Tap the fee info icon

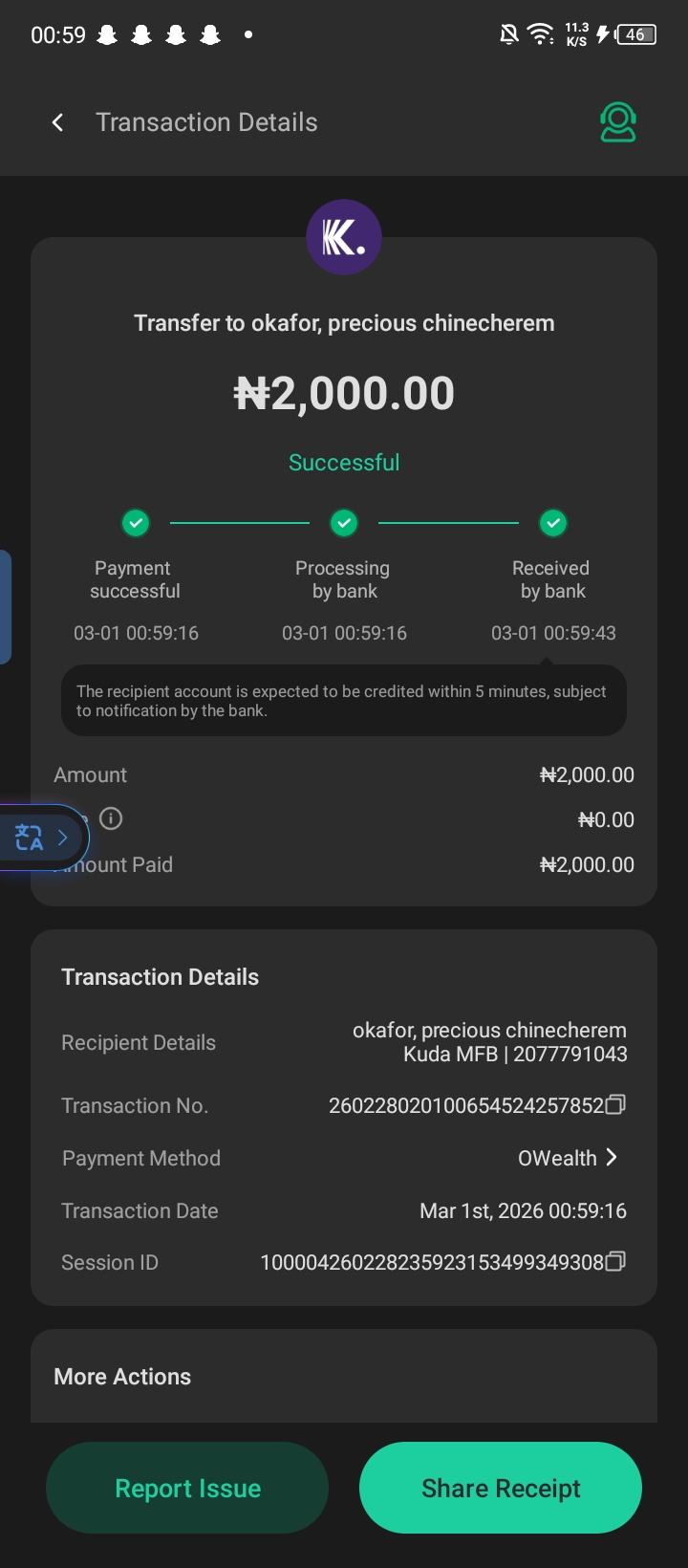pyautogui.click(x=111, y=818)
